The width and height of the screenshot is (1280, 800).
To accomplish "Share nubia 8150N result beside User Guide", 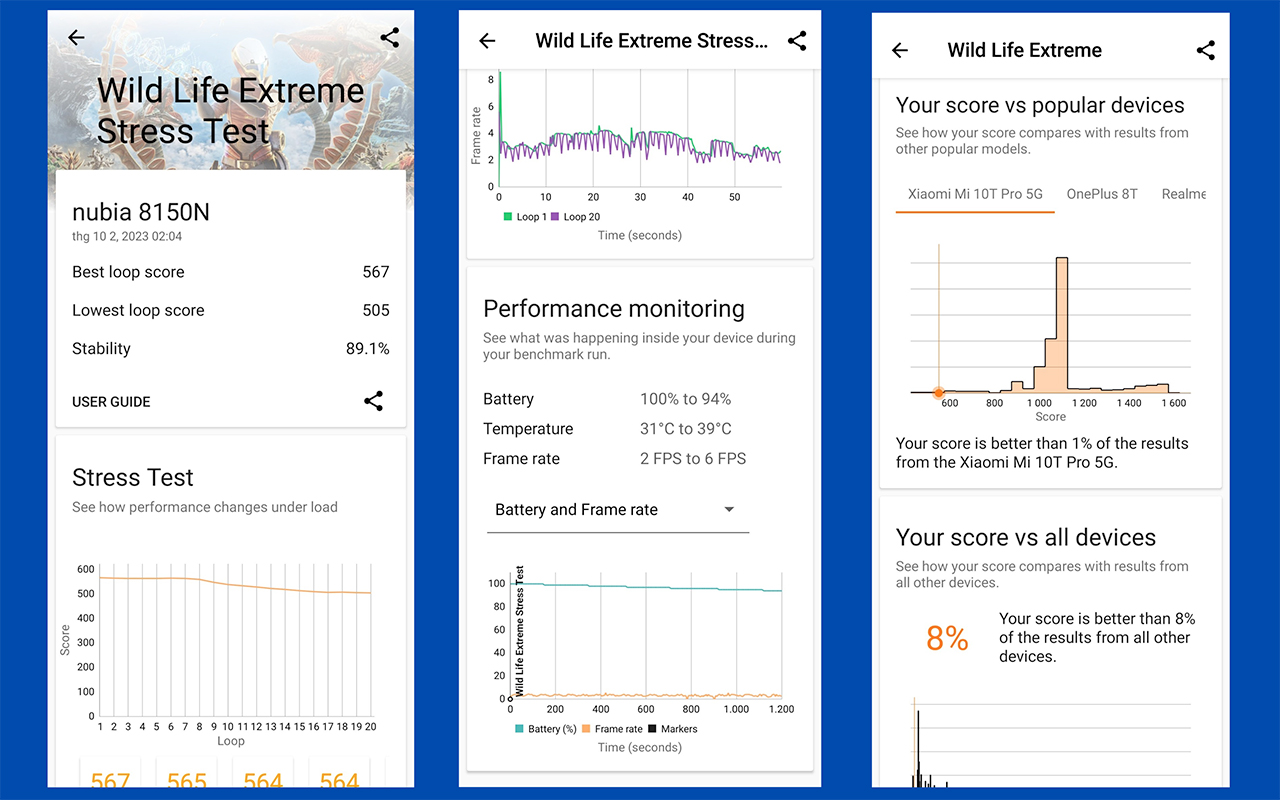I will click(373, 401).
